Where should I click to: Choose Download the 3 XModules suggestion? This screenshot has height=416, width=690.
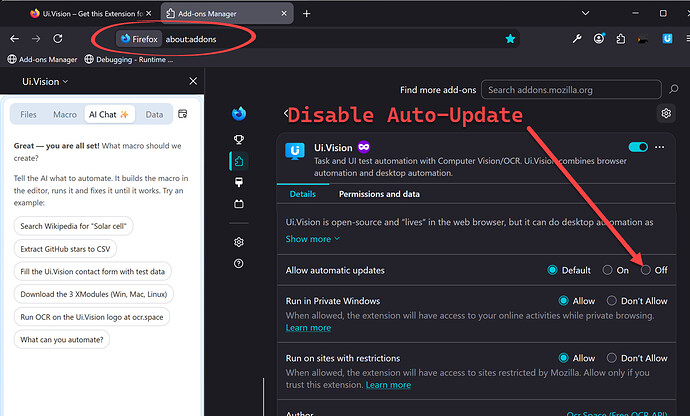point(94,294)
